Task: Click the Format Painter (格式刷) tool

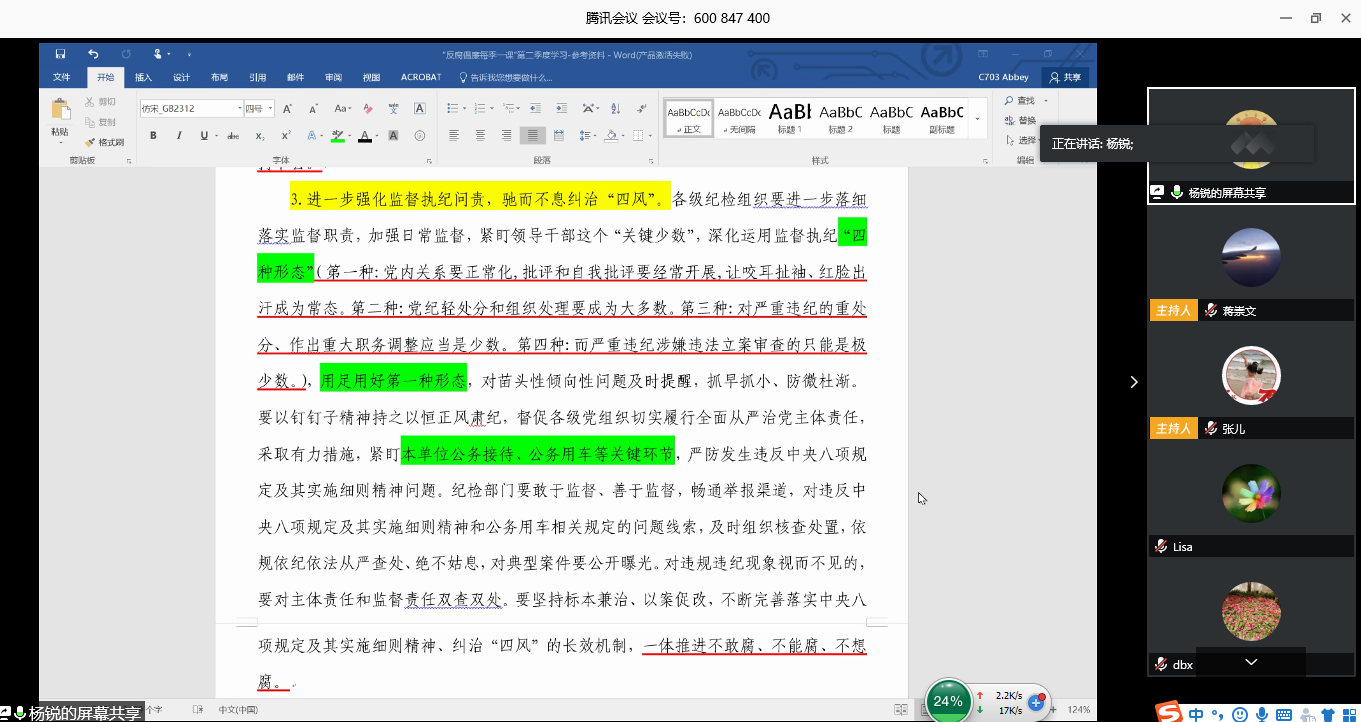Action: [105, 142]
